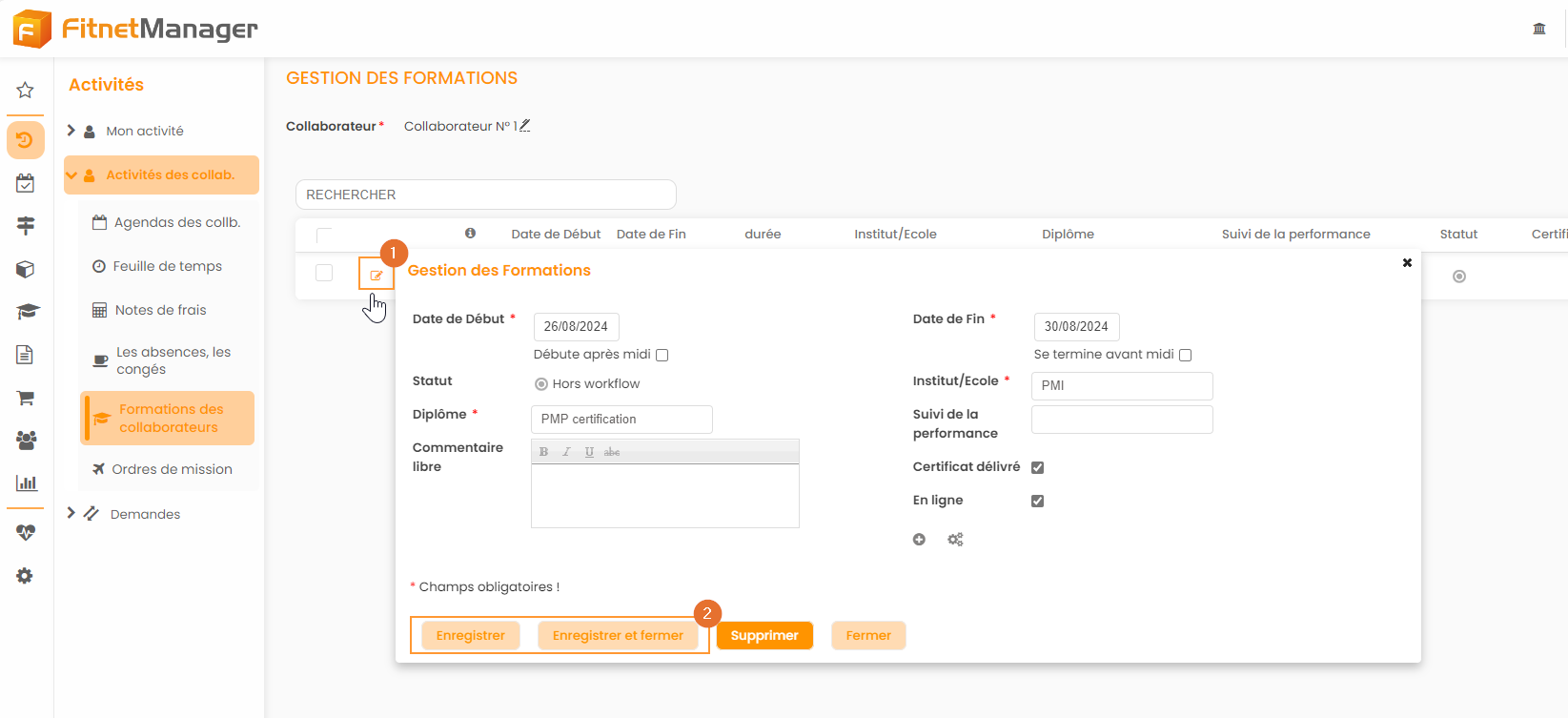Screen dimensions: 1568x718
Task: Click the graduation cap sidebar icon
Action: click(27, 312)
